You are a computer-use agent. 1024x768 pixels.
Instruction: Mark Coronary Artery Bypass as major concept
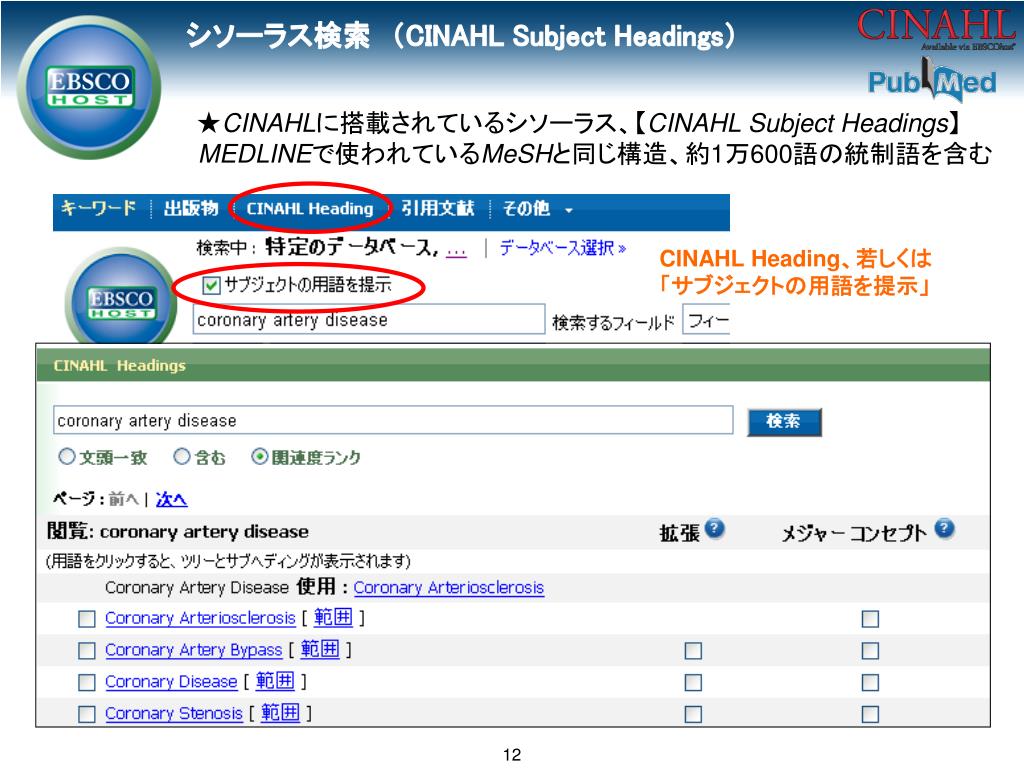(871, 650)
